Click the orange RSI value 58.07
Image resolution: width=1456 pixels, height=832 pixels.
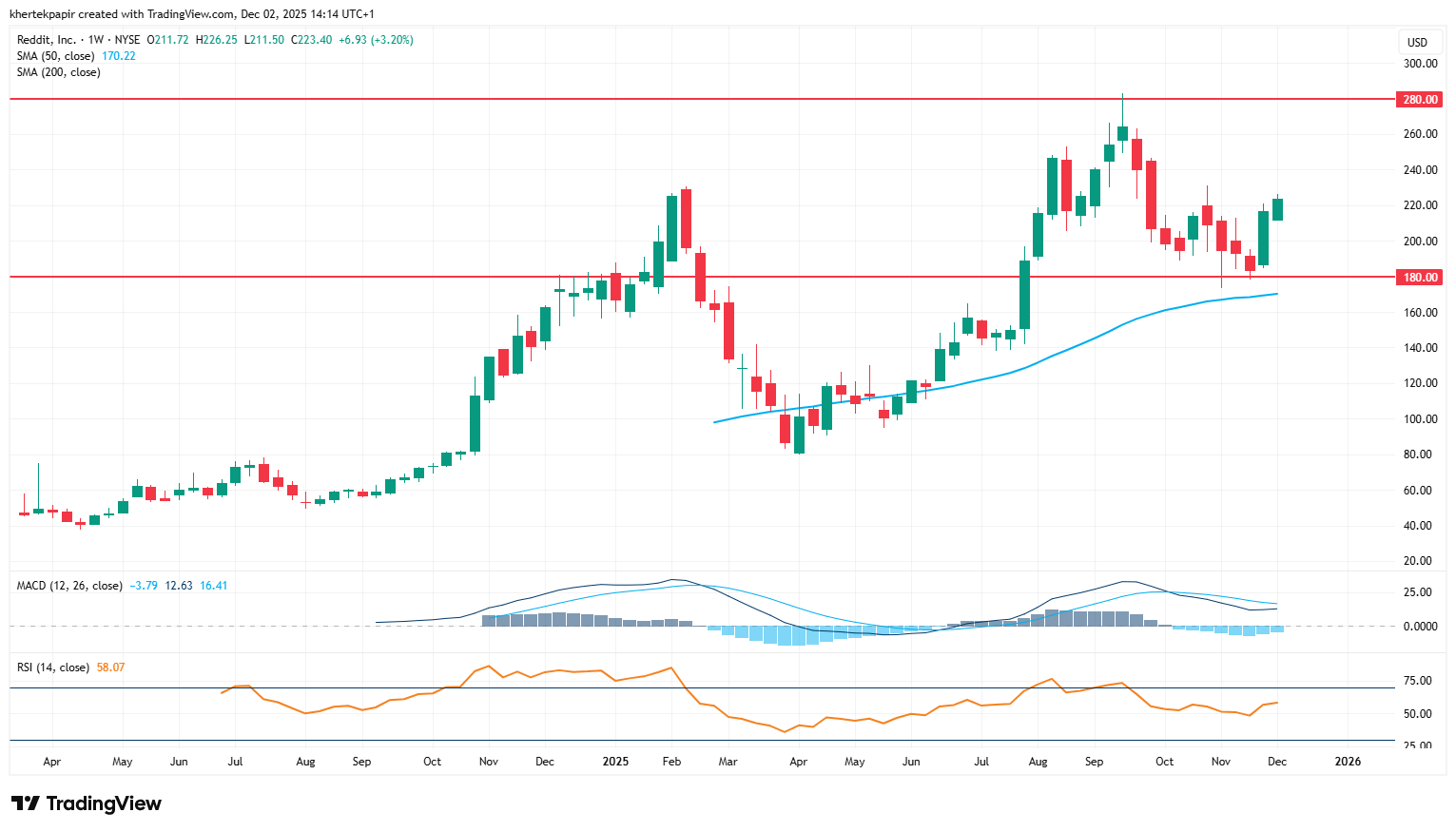110,668
